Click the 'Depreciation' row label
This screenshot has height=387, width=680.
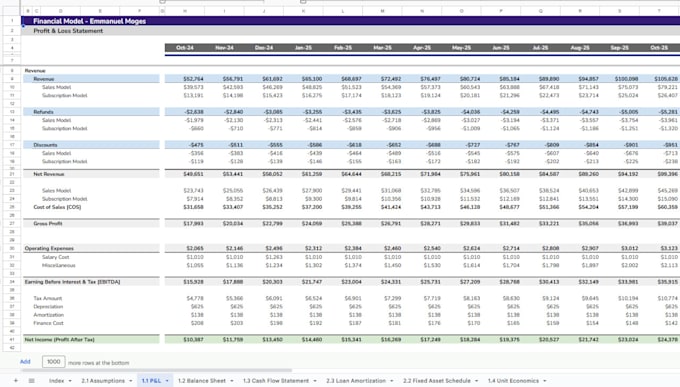click(x=48, y=306)
